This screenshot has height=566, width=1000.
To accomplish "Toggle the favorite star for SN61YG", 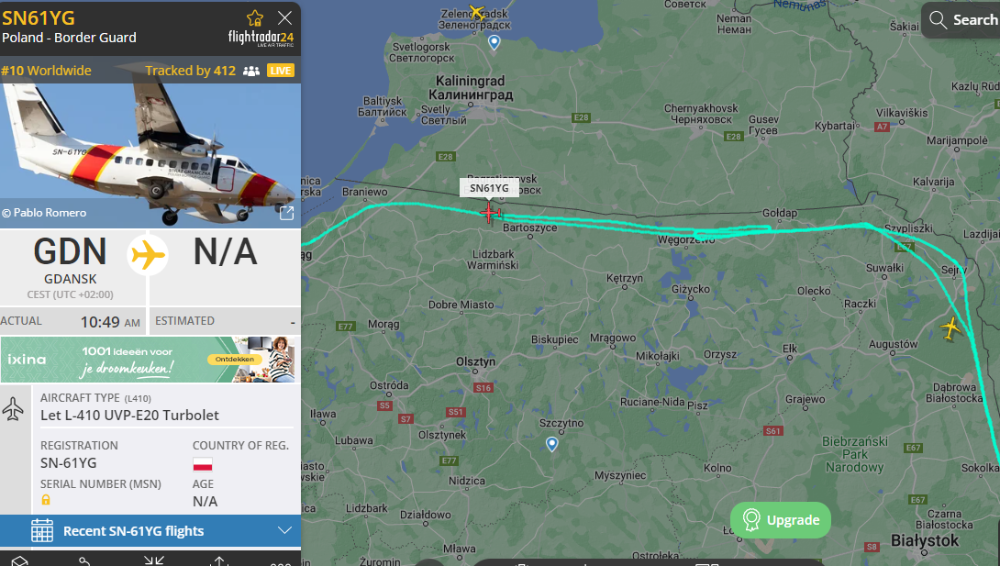I will pos(255,18).
